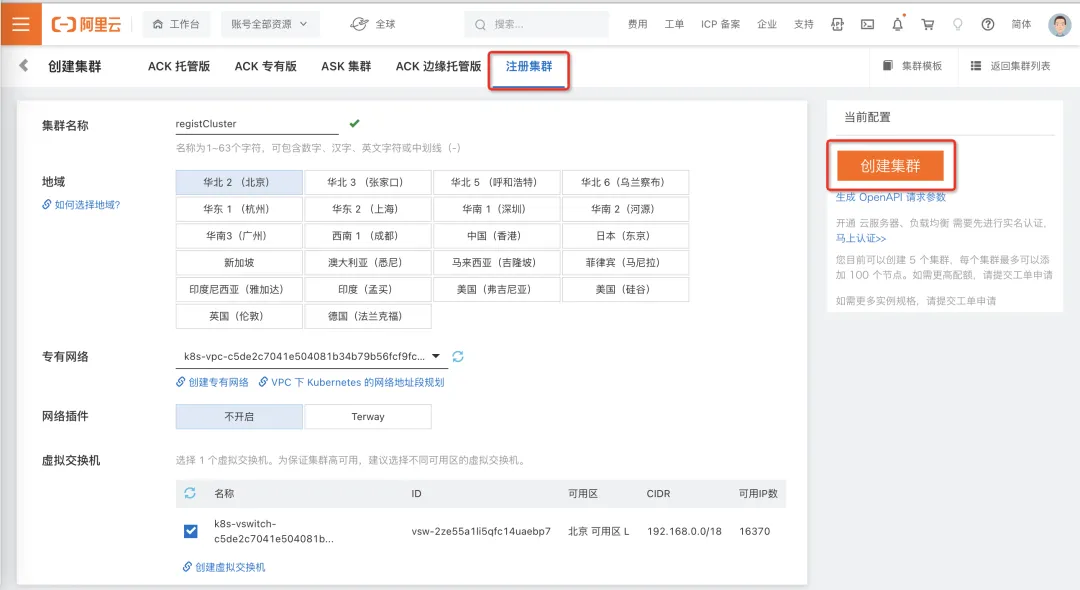
Task: Open the 企业 menu
Action: point(767,24)
